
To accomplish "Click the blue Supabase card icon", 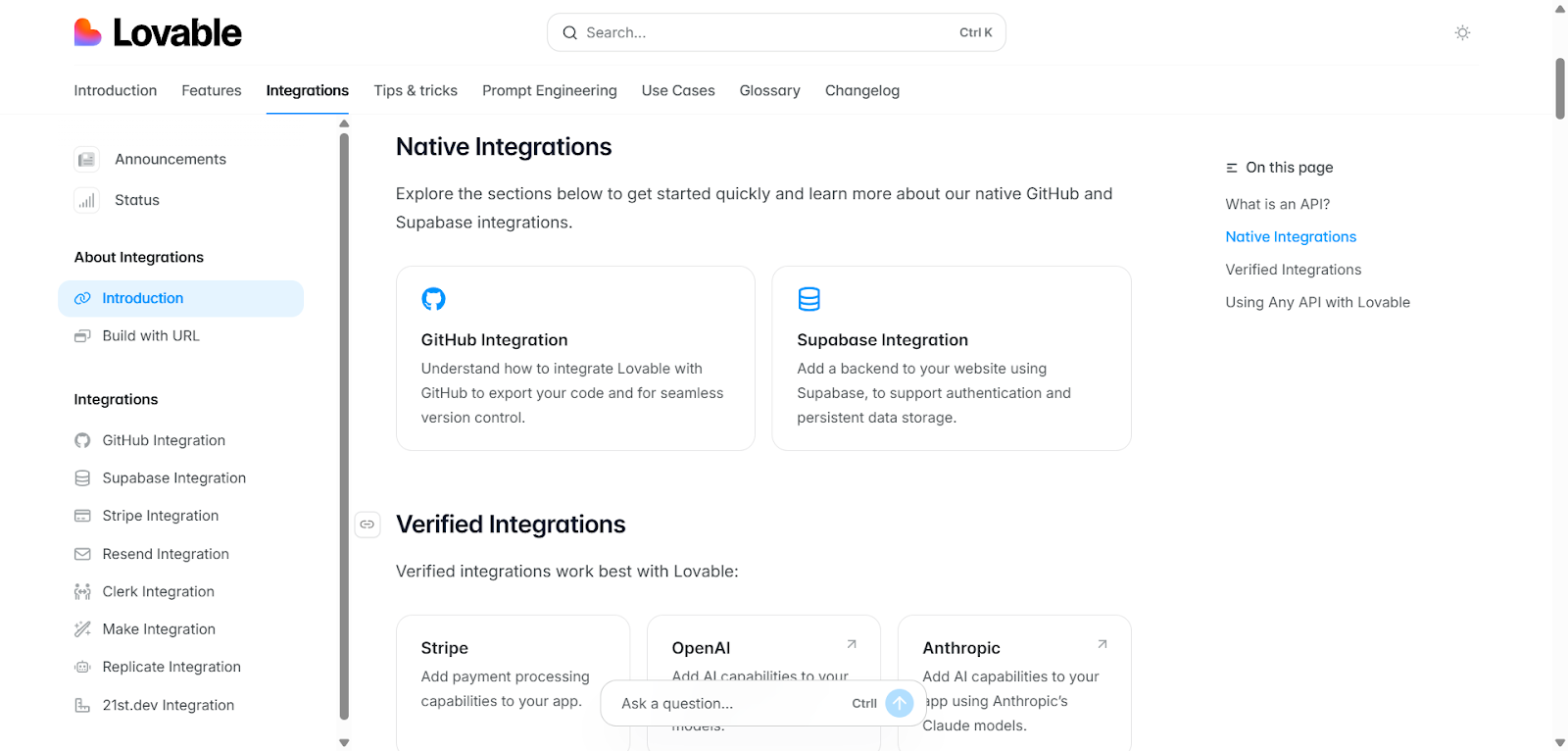I will (x=808, y=299).
